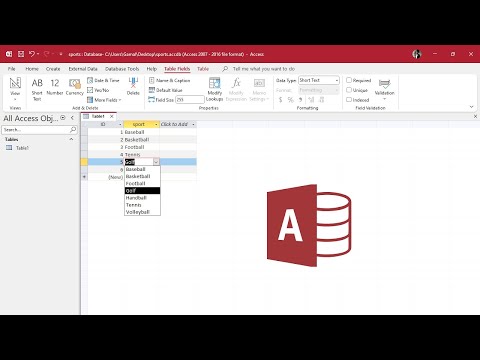Choose Tennis from the dropdown list
The height and width of the screenshot is (360, 480).
point(142,205)
